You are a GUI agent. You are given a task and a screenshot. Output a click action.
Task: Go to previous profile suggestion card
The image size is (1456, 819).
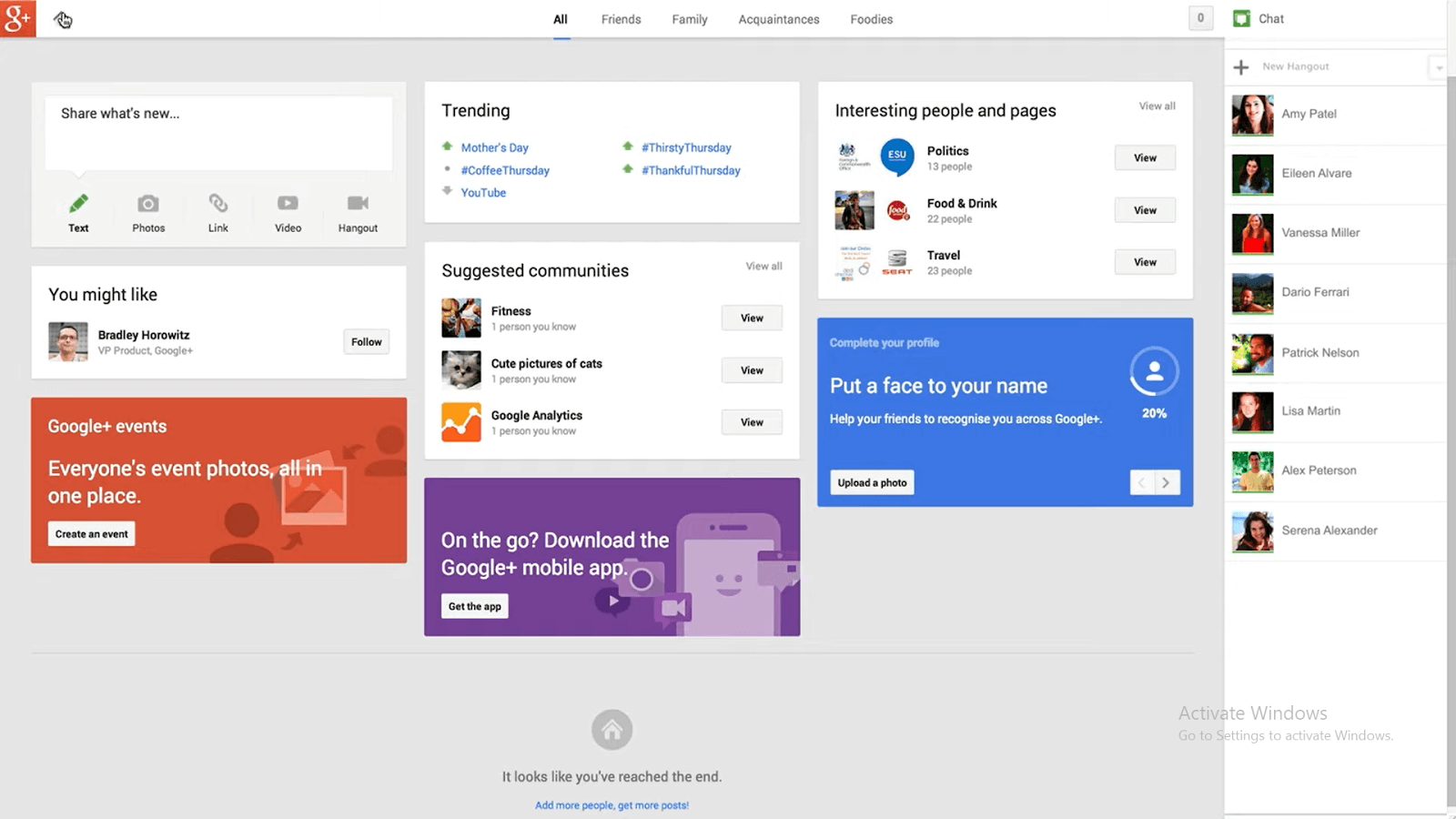coord(1142,482)
